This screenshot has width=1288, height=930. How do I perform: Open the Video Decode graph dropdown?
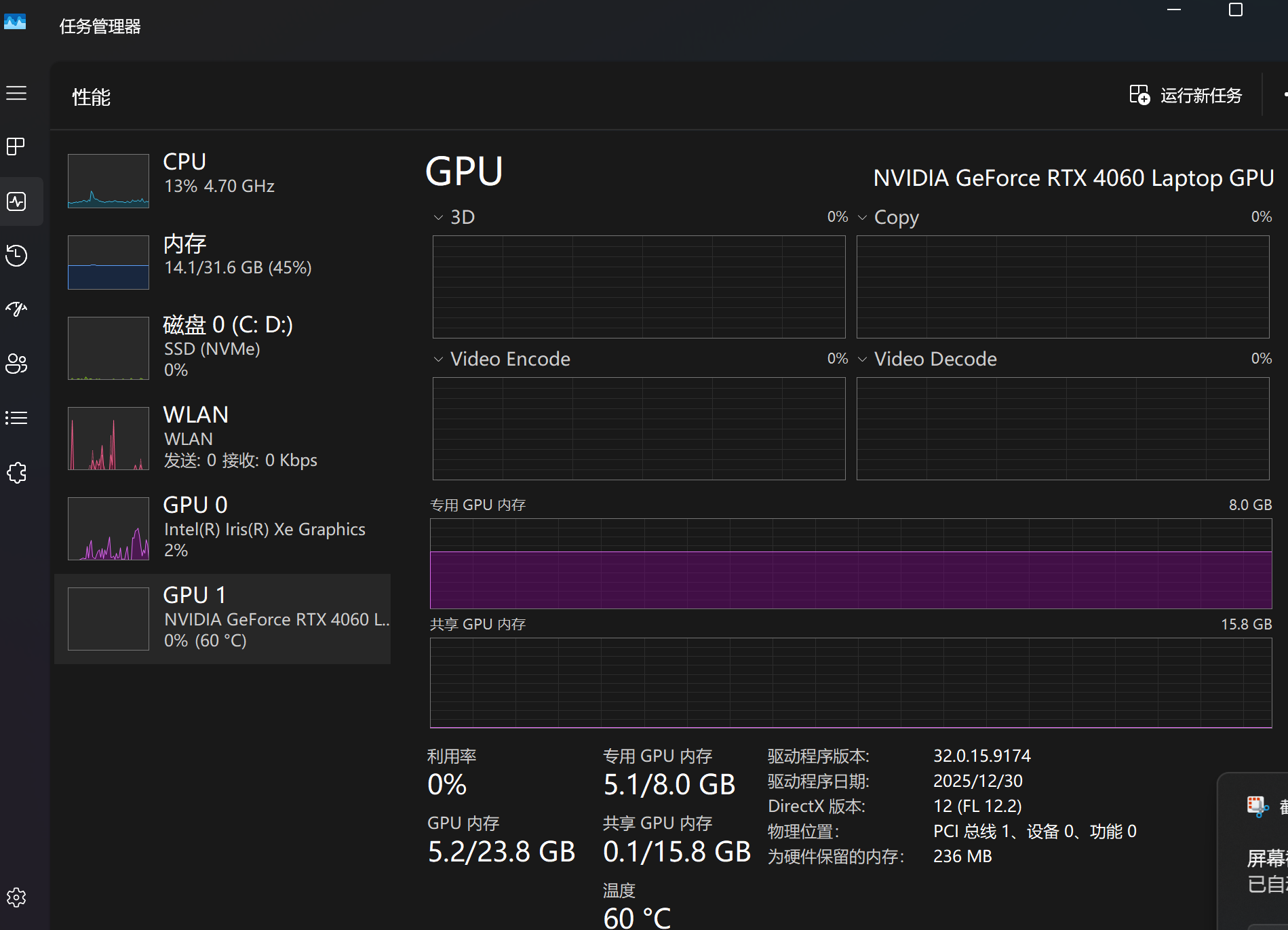point(863,360)
